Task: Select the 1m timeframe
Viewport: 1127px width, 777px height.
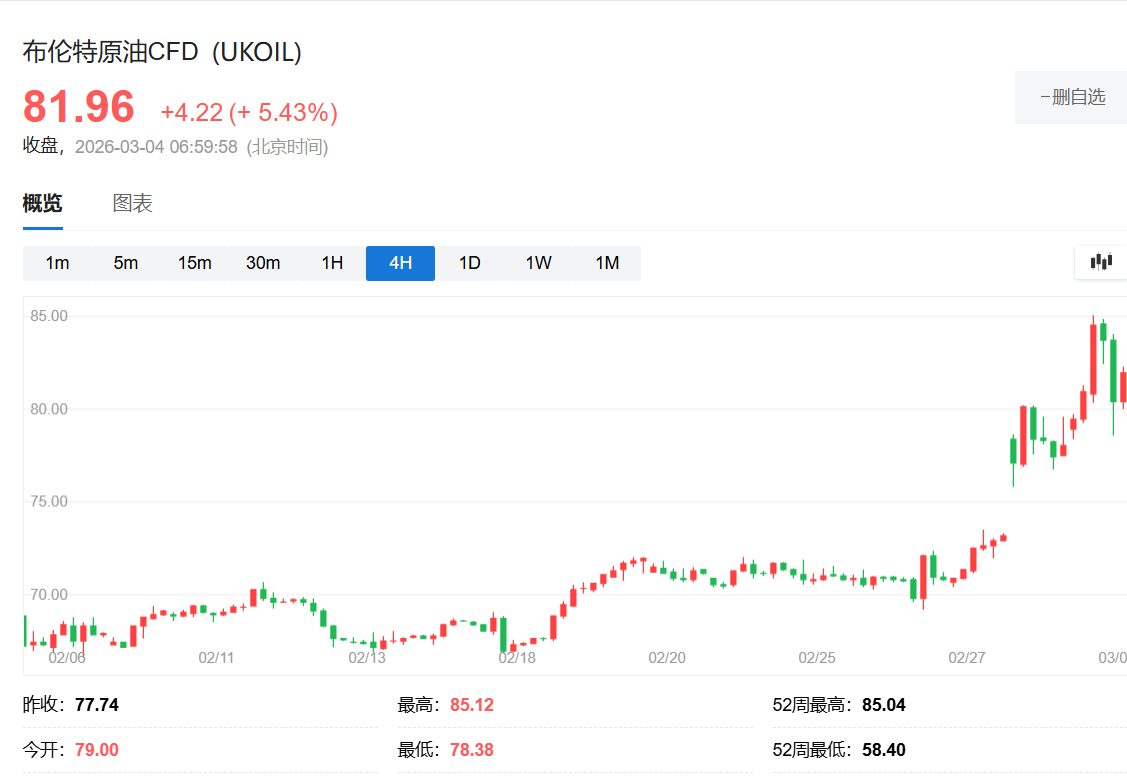Action: coord(57,263)
